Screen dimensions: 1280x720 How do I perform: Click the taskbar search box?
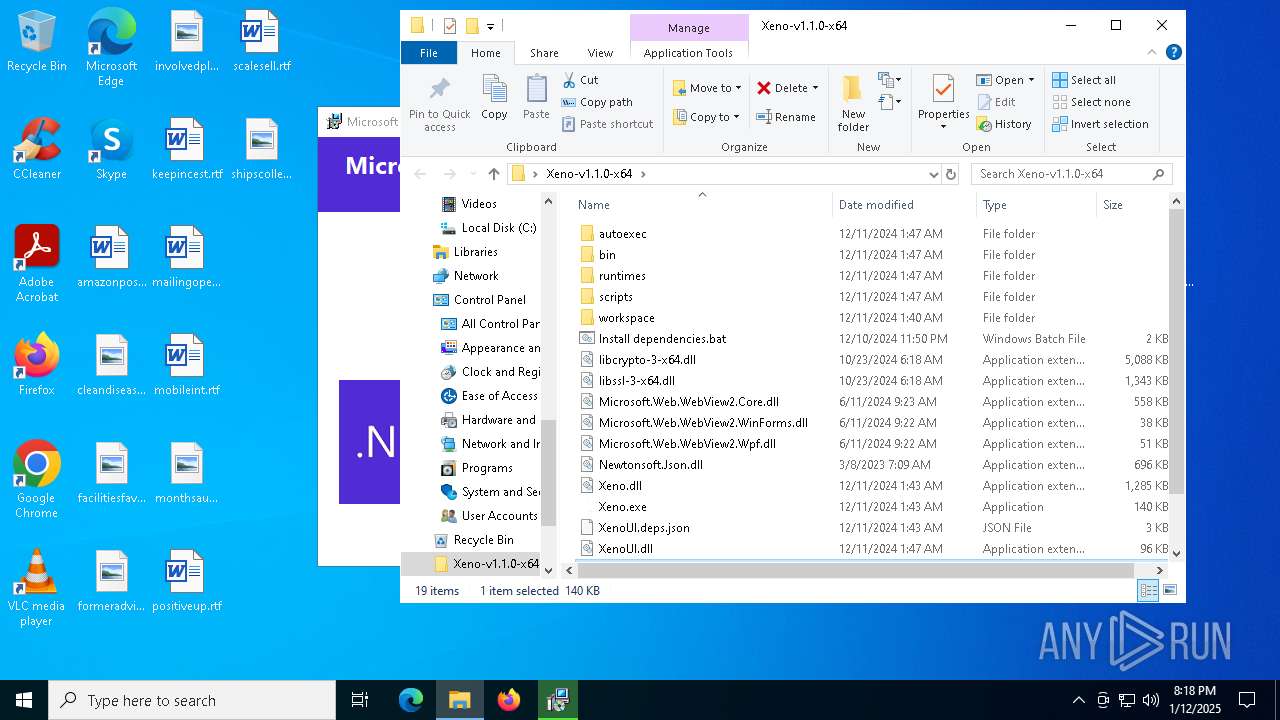tap(192, 700)
